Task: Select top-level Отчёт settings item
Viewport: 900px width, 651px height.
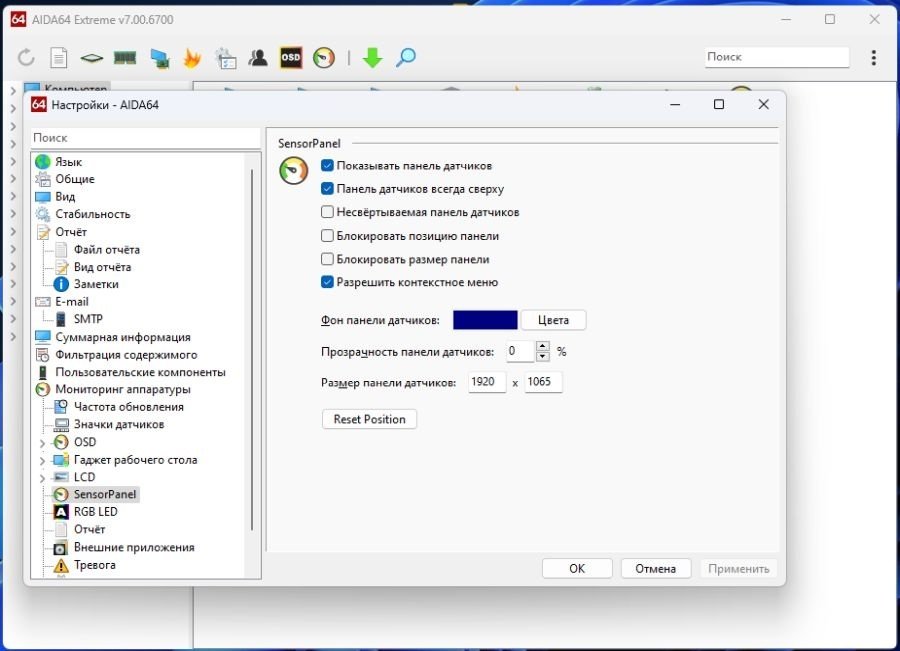Action: pyautogui.click(x=71, y=232)
